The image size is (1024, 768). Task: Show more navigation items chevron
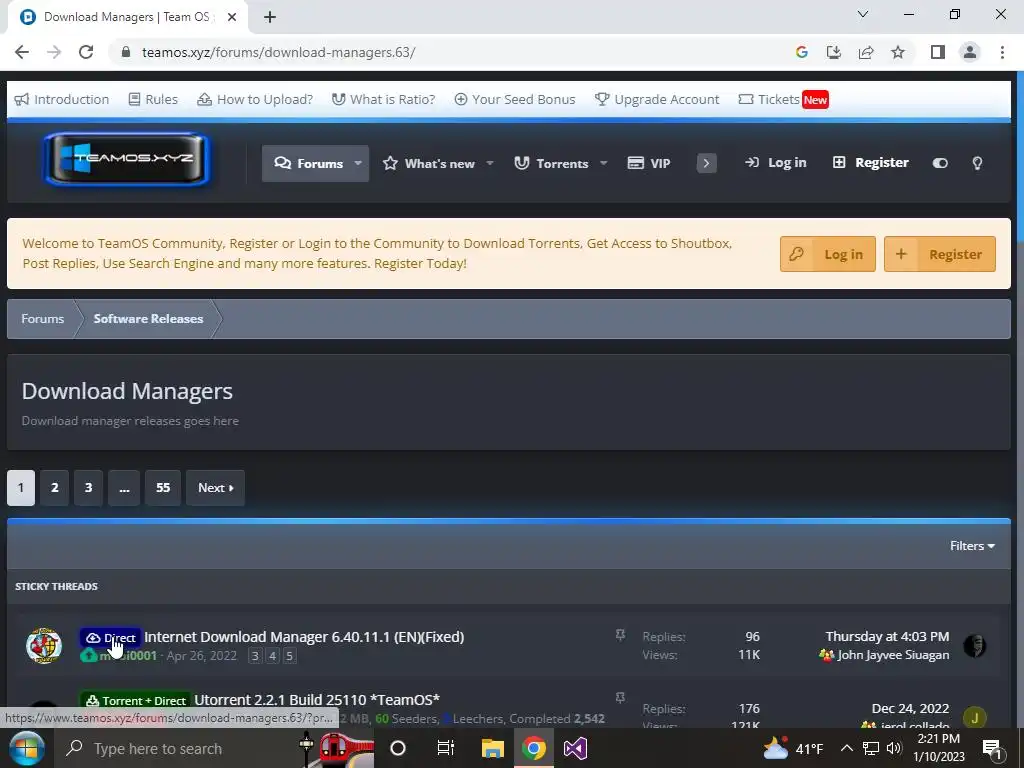[706, 163]
